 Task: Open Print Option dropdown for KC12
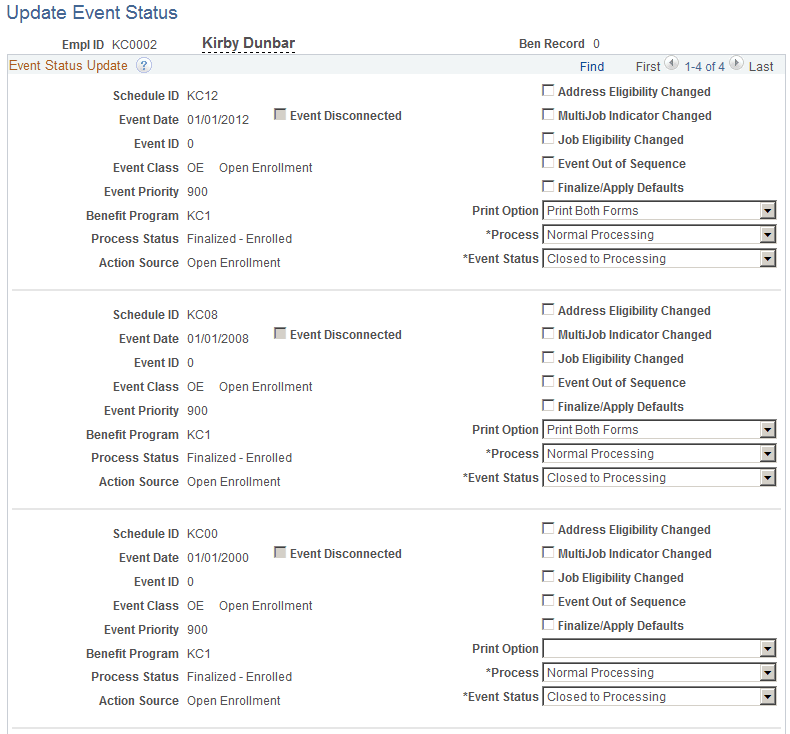[x=659, y=211]
